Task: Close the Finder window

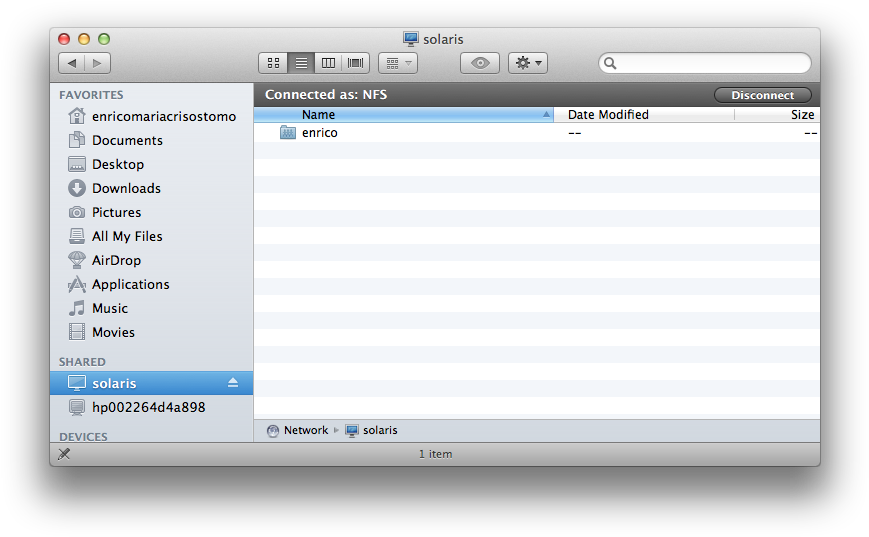Action: point(64,39)
